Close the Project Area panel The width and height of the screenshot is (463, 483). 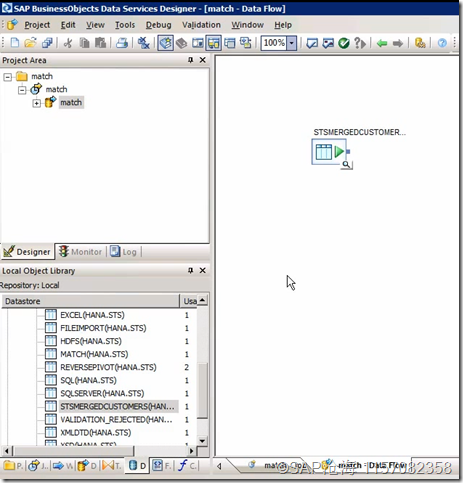(202, 60)
